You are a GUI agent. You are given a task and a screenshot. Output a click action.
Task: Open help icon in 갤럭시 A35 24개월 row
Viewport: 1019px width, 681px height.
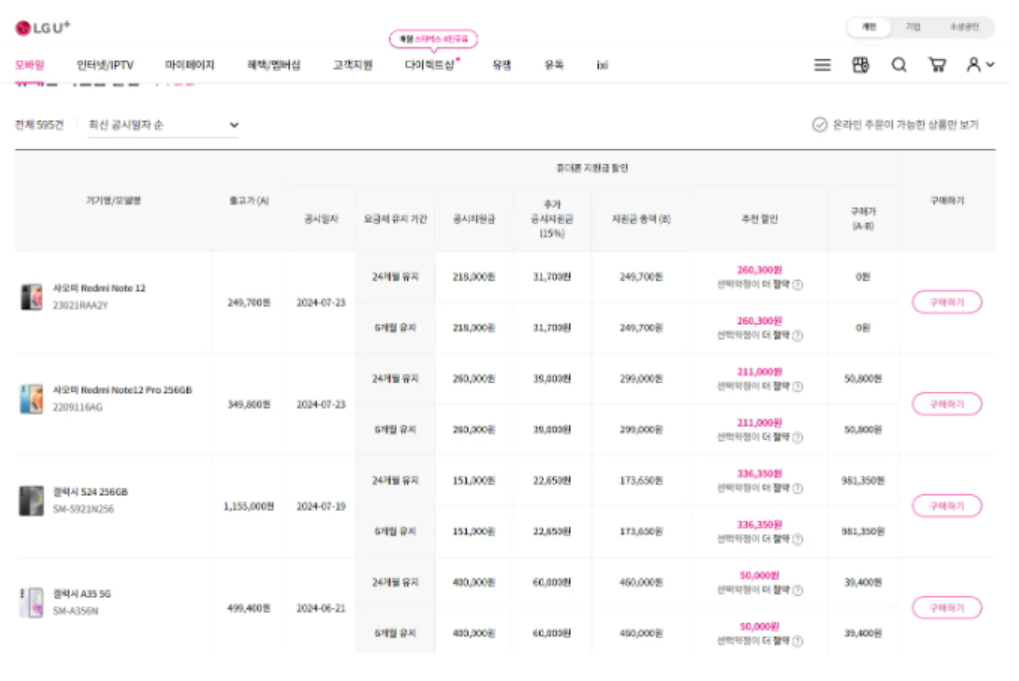pyautogui.click(x=797, y=590)
